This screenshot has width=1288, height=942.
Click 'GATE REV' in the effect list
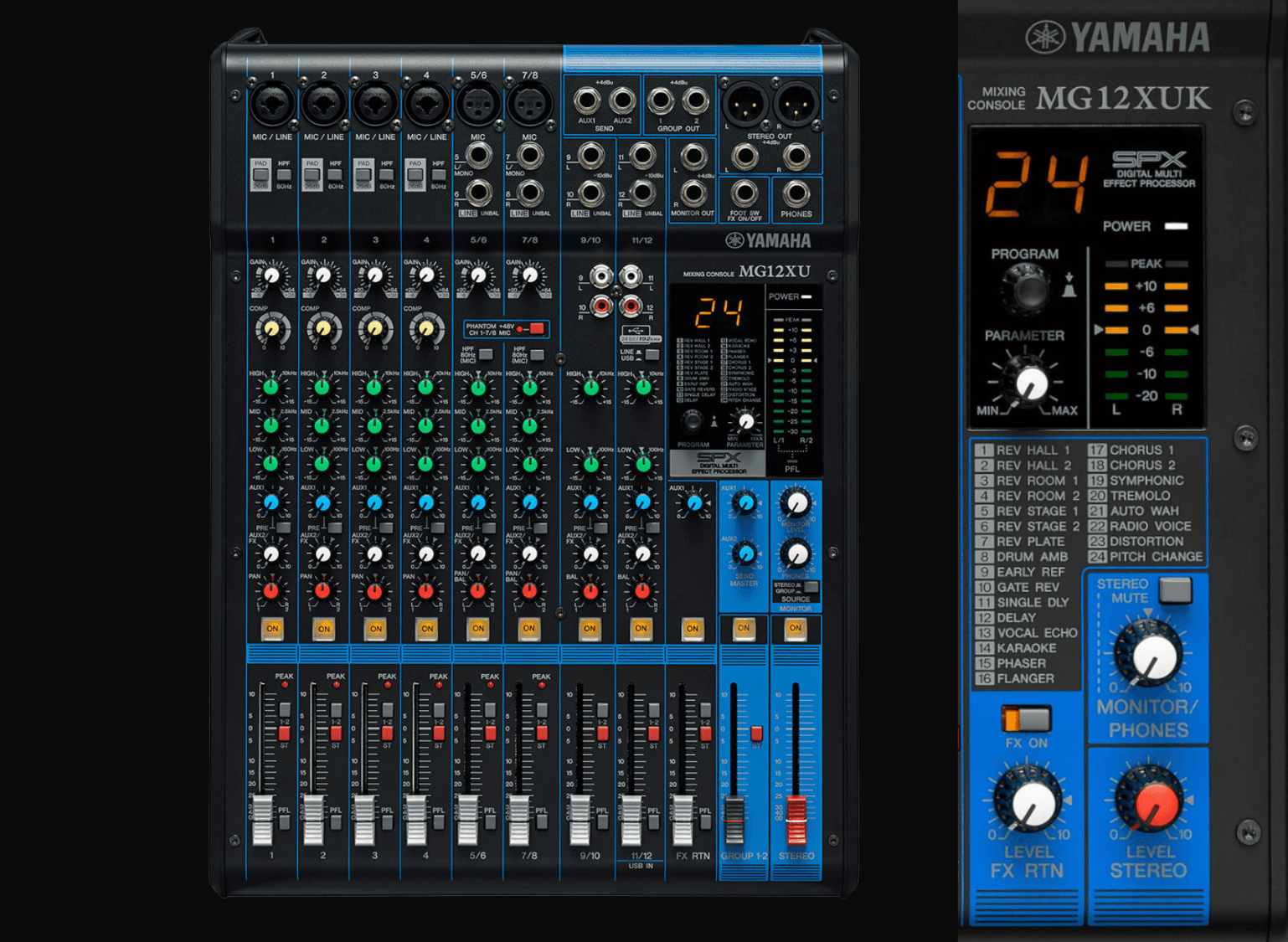click(x=1028, y=587)
